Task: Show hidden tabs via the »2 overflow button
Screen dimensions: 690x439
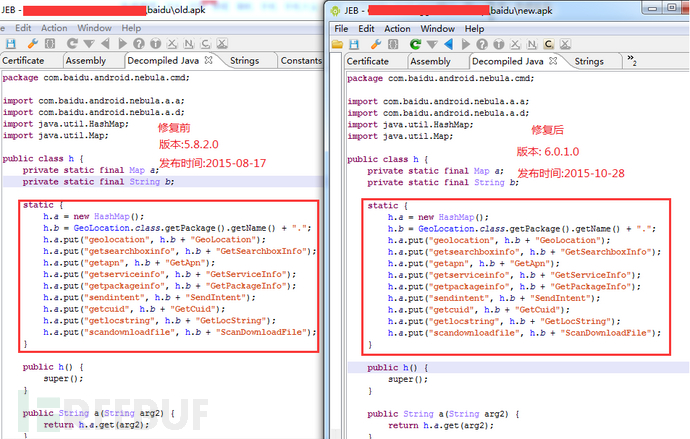Action: pos(632,61)
